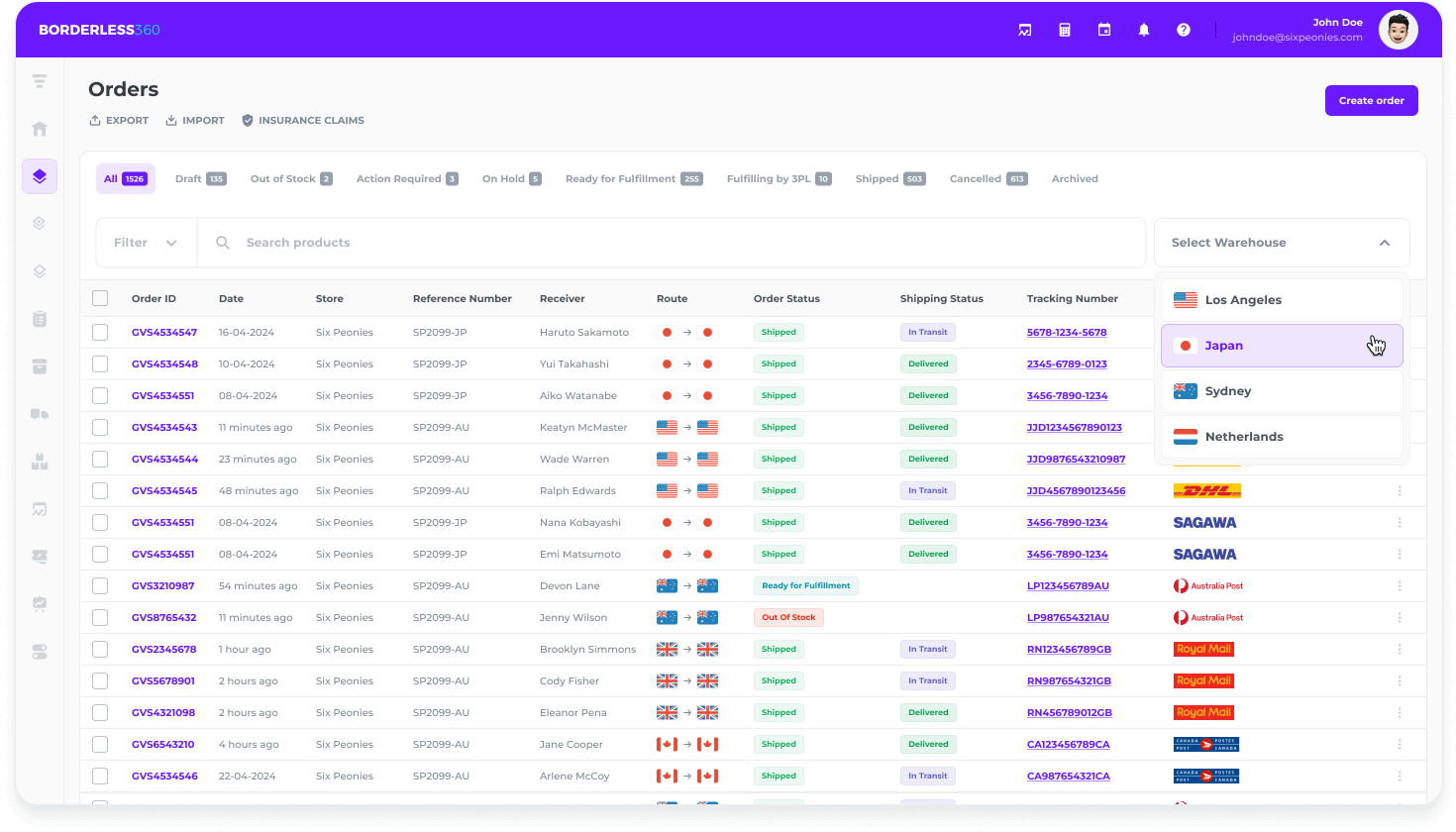Open the Home icon in the sidebar
The image size is (1456, 832).
(39, 129)
